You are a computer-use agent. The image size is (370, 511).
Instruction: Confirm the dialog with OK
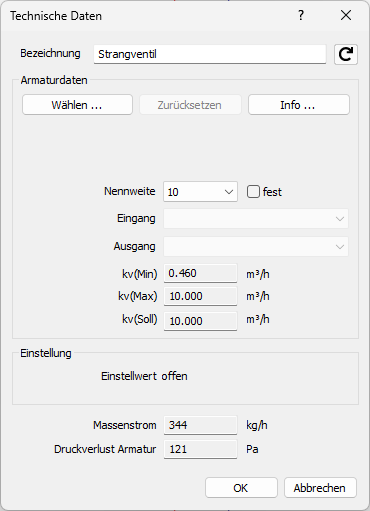241,488
